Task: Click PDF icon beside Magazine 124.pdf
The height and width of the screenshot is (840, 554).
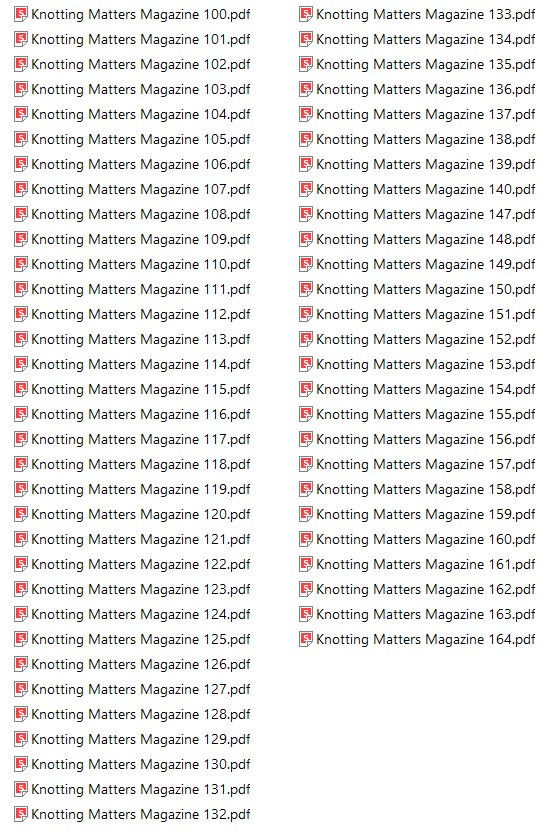Action: click(20, 614)
